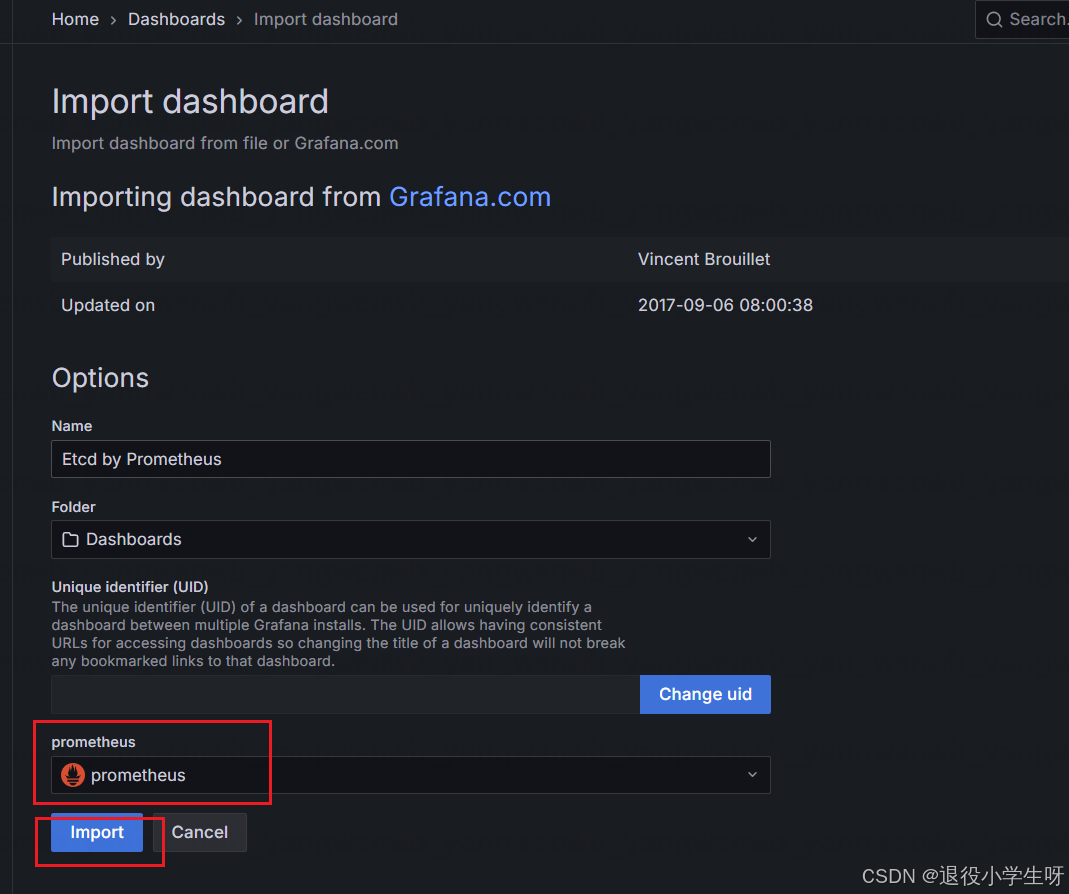Expand the prometheus data source chevron

coord(752,775)
